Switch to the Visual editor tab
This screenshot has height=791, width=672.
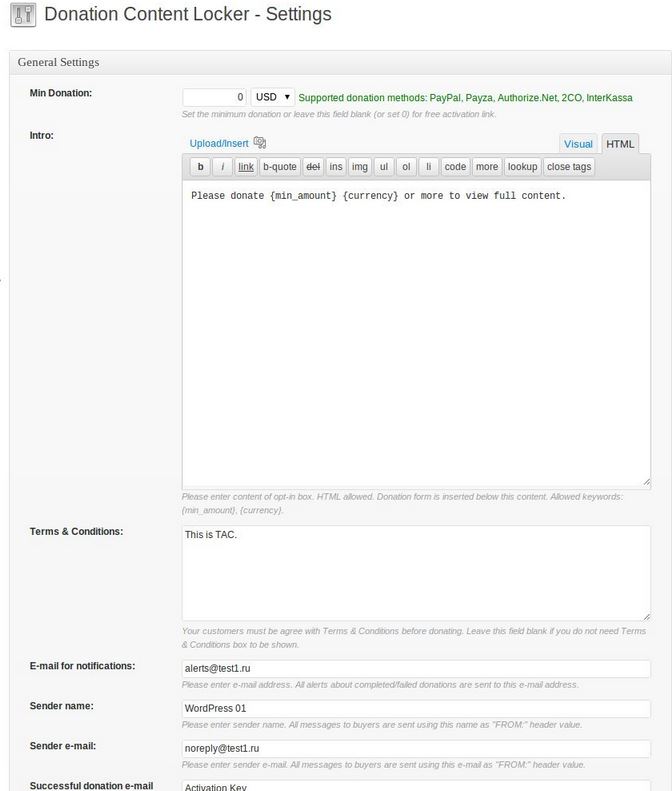pos(578,144)
